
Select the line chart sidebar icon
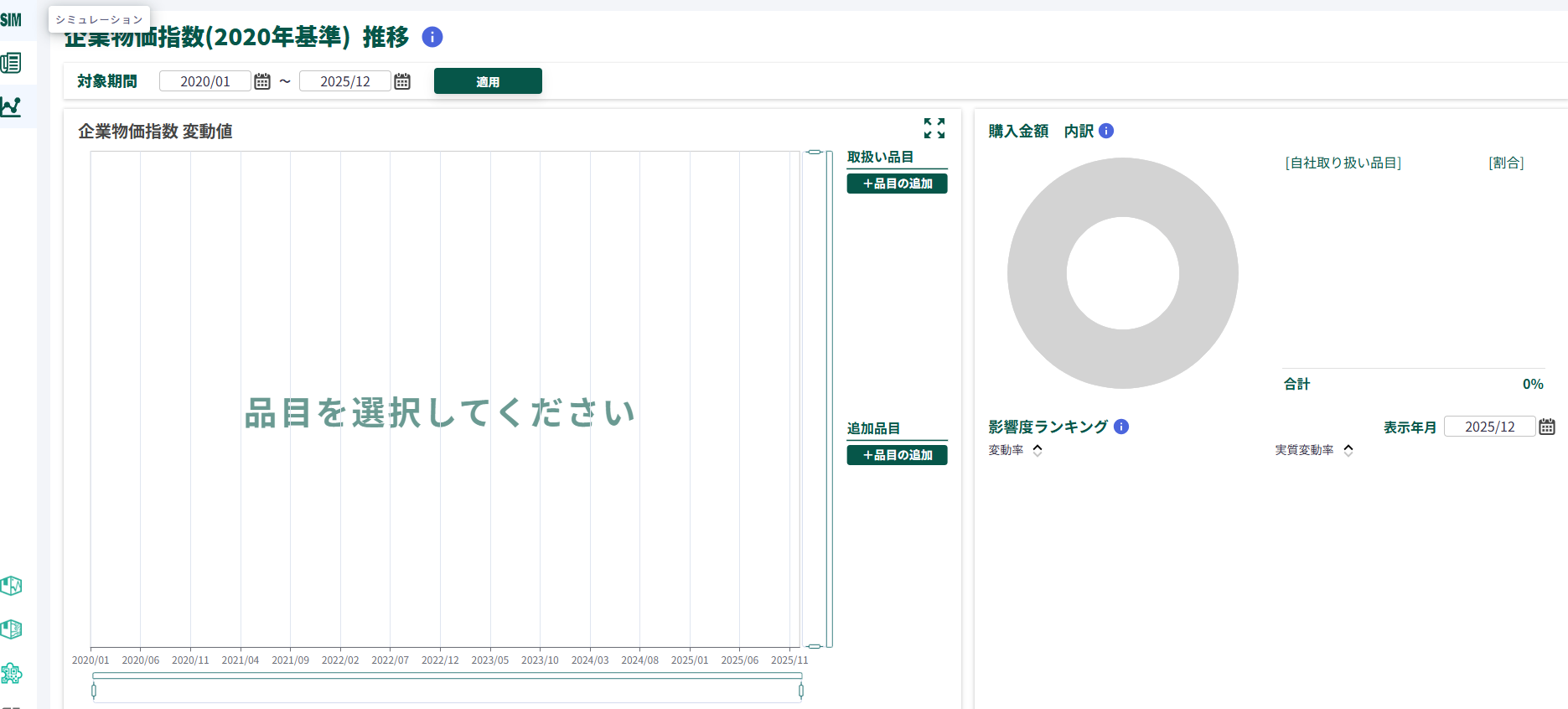click(x=11, y=106)
